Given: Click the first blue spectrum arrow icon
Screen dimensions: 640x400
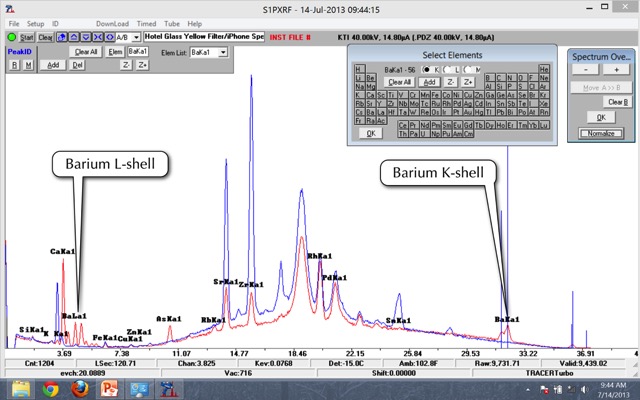Looking at the screenshot, I should click(64, 36).
